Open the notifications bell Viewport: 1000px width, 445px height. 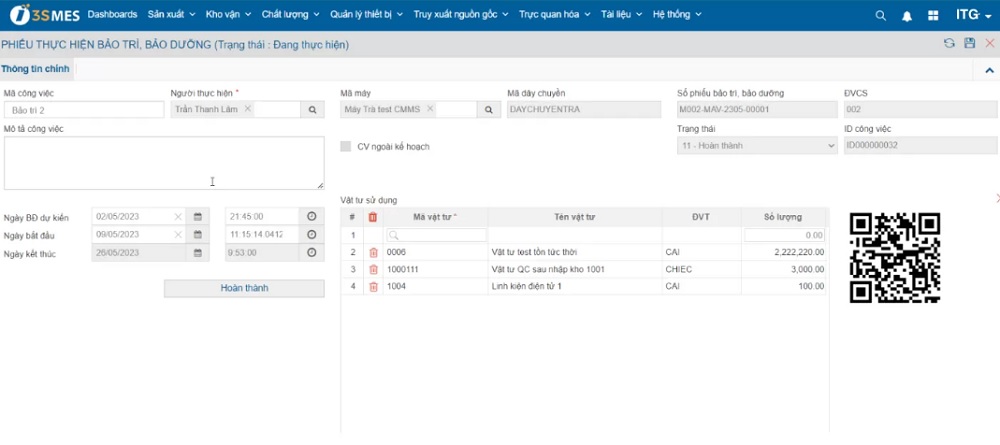[907, 15]
